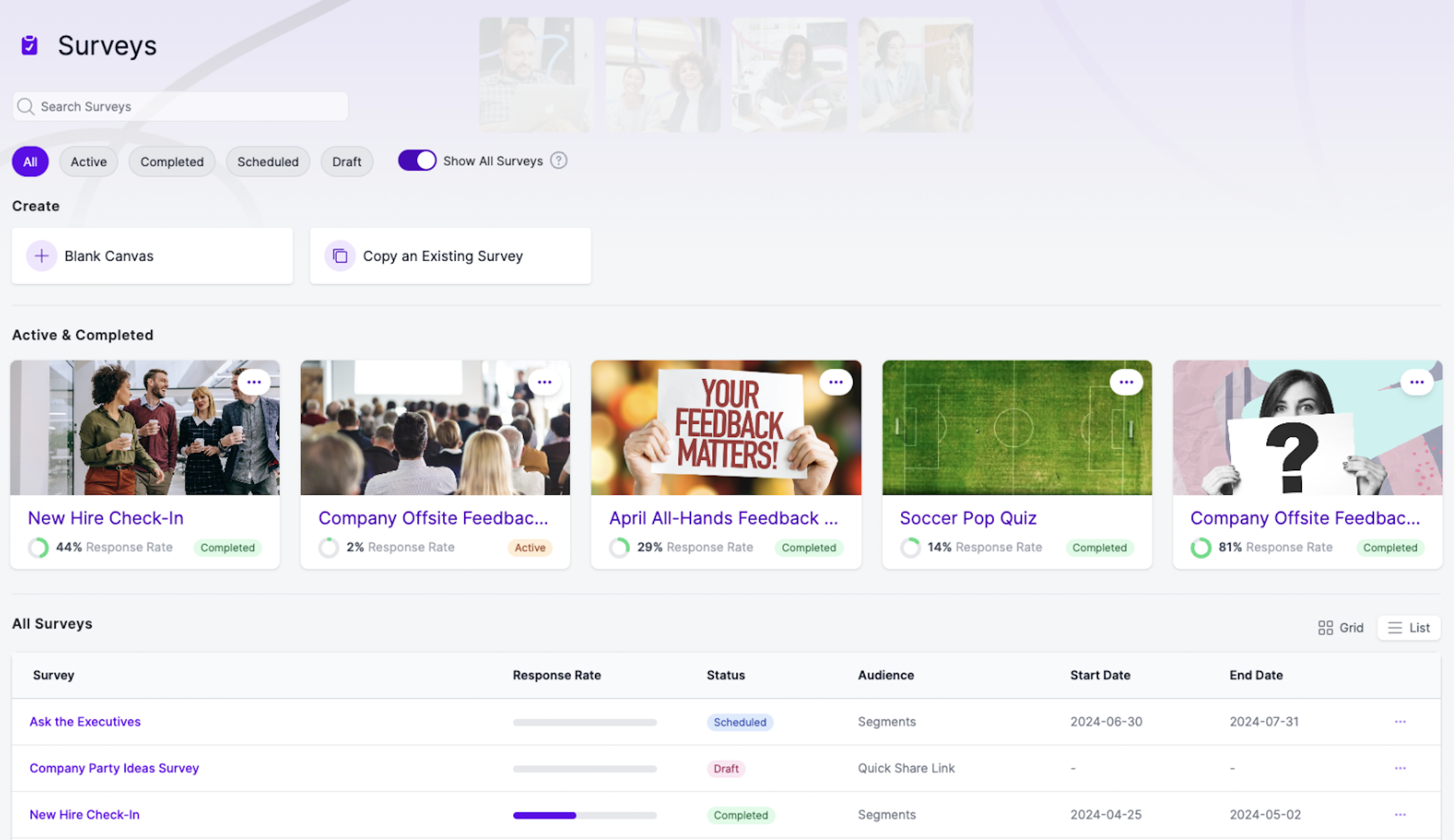The width and height of the screenshot is (1454, 840).
Task: Open options menu on April All-Hands Feedback card
Action: tap(836, 382)
